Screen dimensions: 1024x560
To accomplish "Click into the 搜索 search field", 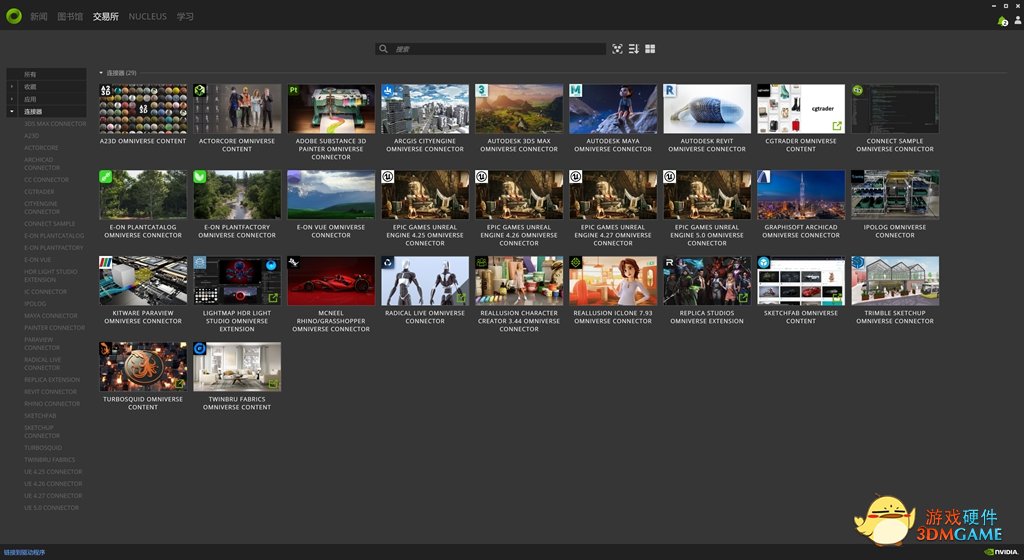I will coord(490,49).
